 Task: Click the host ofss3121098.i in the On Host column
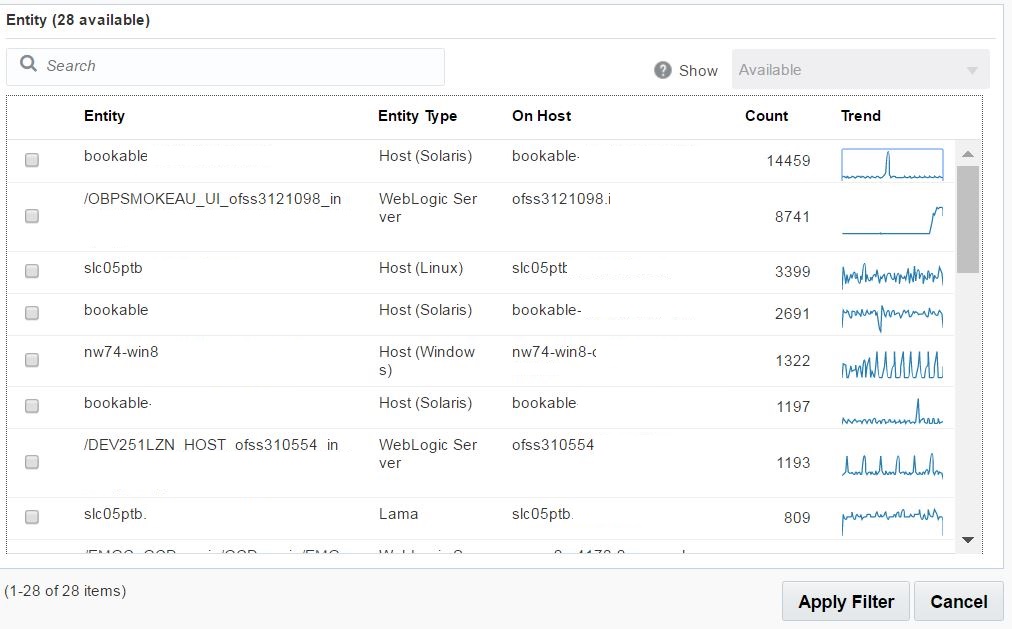pyautogui.click(x=561, y=199)
